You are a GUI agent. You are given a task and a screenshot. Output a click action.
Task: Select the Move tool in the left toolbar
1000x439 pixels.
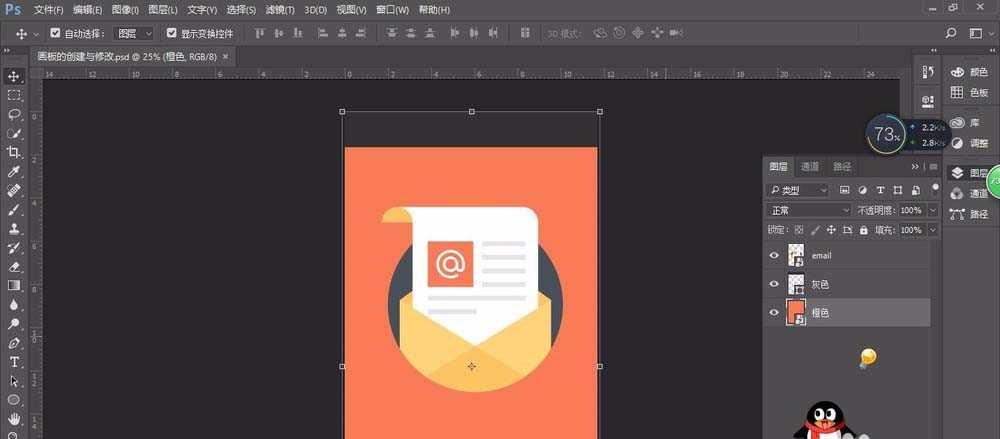[13, 77]
